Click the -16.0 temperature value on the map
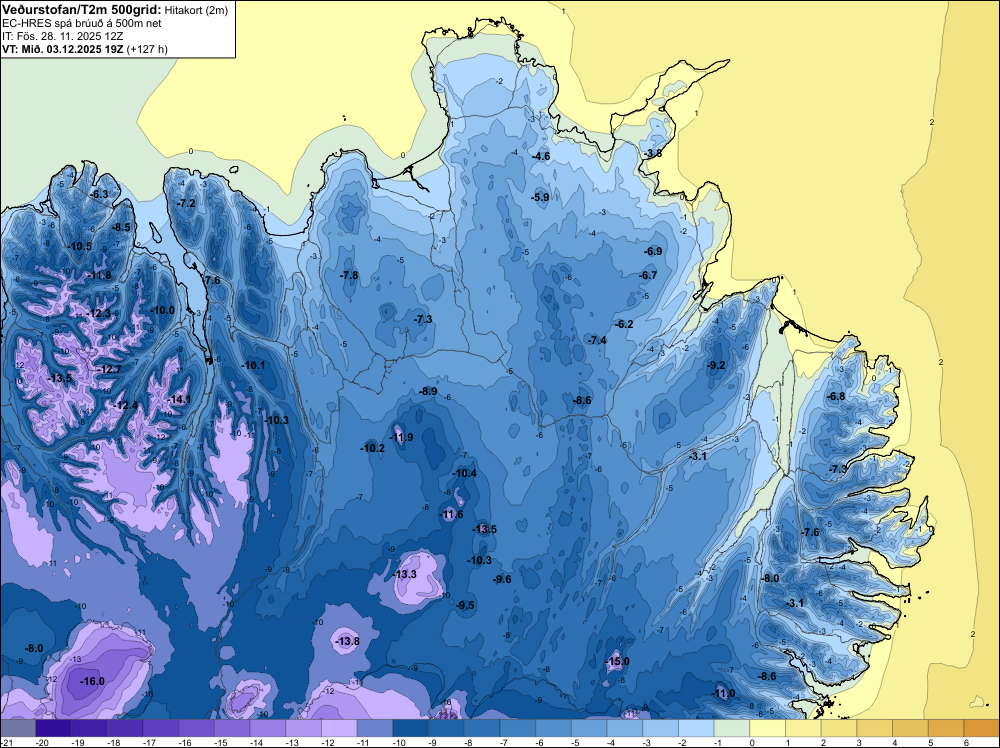This screenshot has height=748, width=1000. [92, 681]
